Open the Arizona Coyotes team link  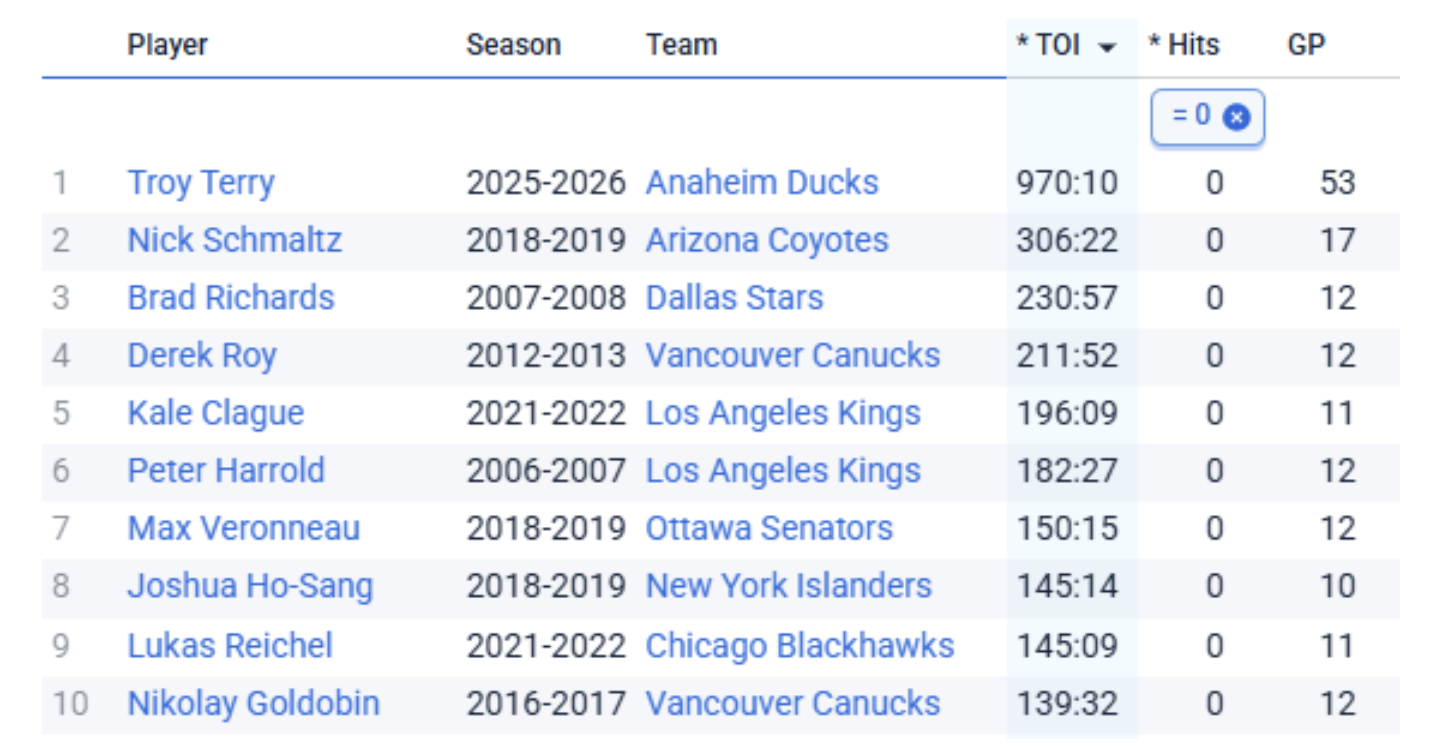tap(766, 241)
